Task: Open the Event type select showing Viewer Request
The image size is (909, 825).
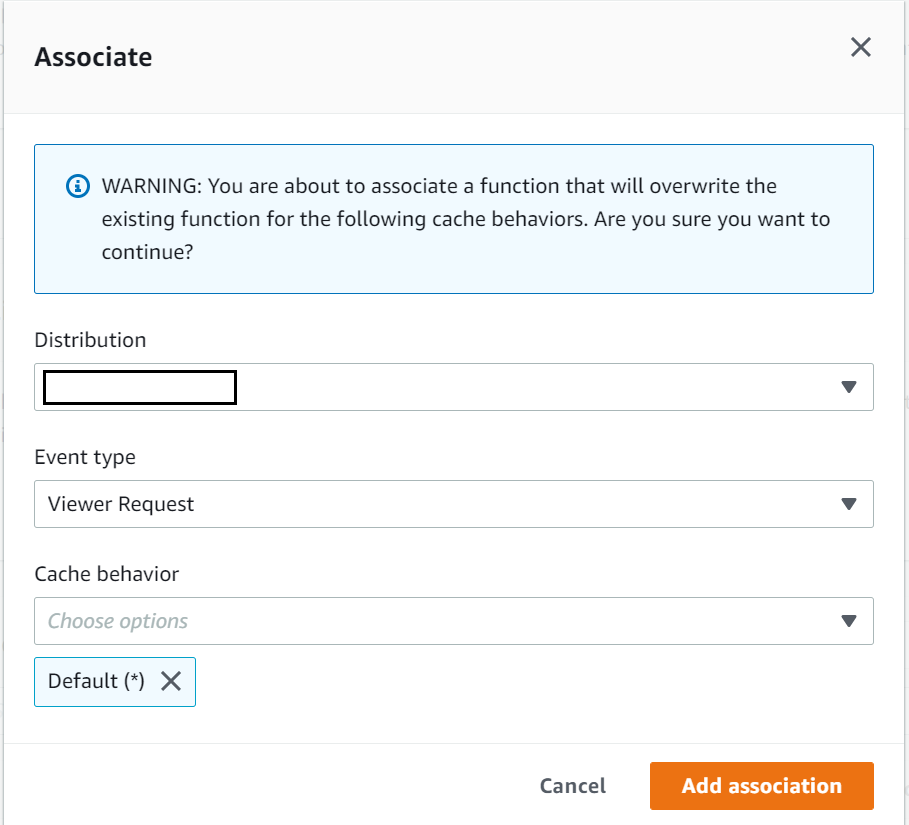Action: coord(400,504)
